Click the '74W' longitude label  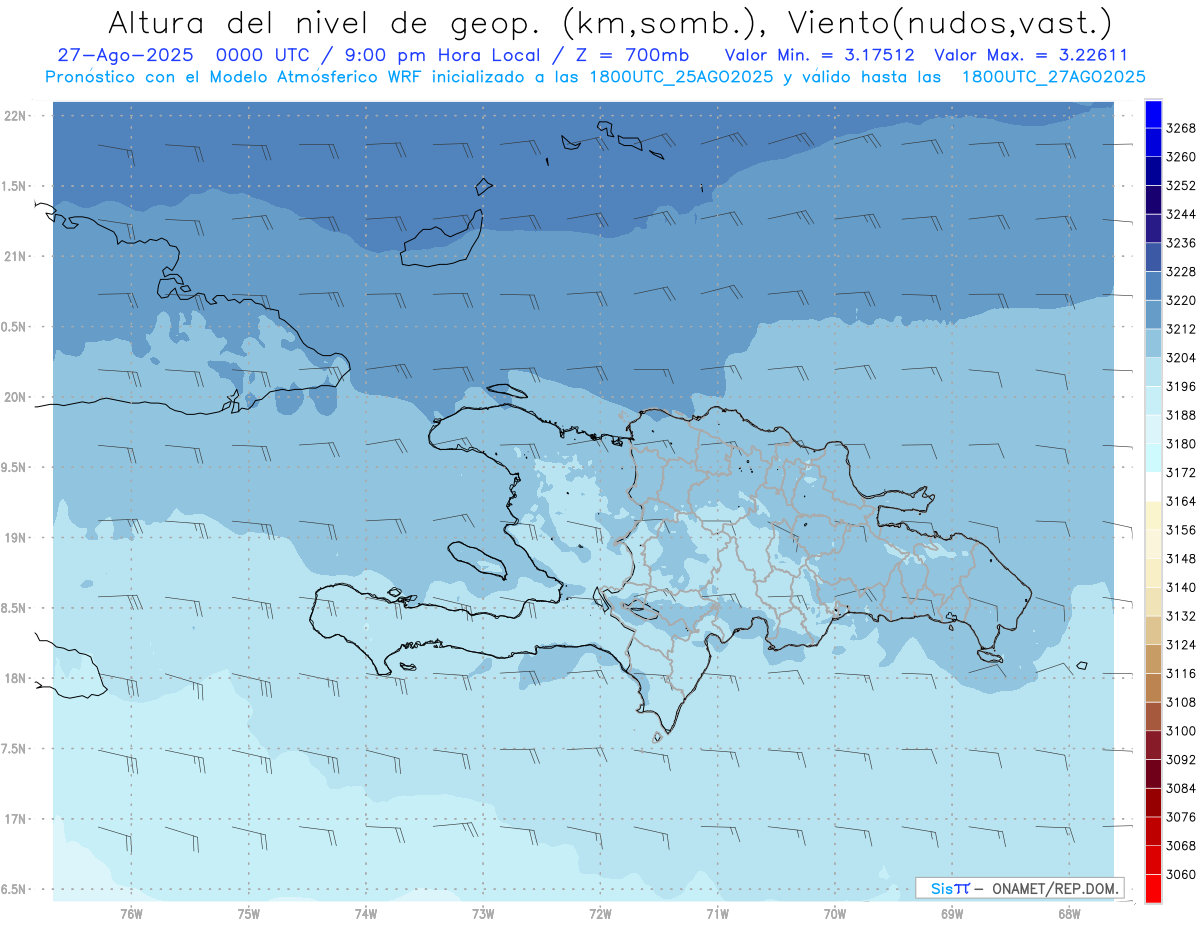[366, 914]
